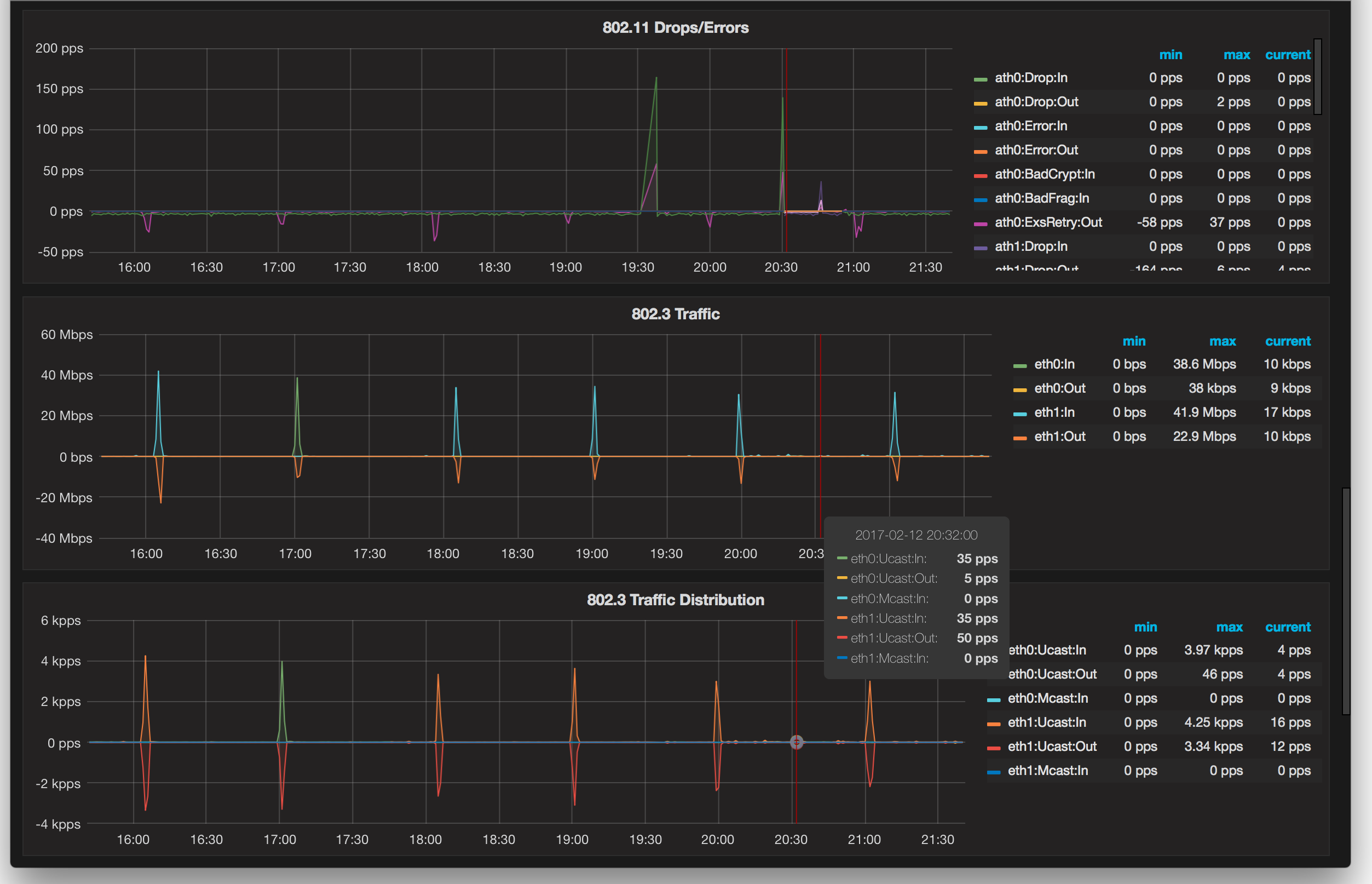
Task: Toggle eth1:In series in 802.3 Traffic legend
Action: 1054,412
